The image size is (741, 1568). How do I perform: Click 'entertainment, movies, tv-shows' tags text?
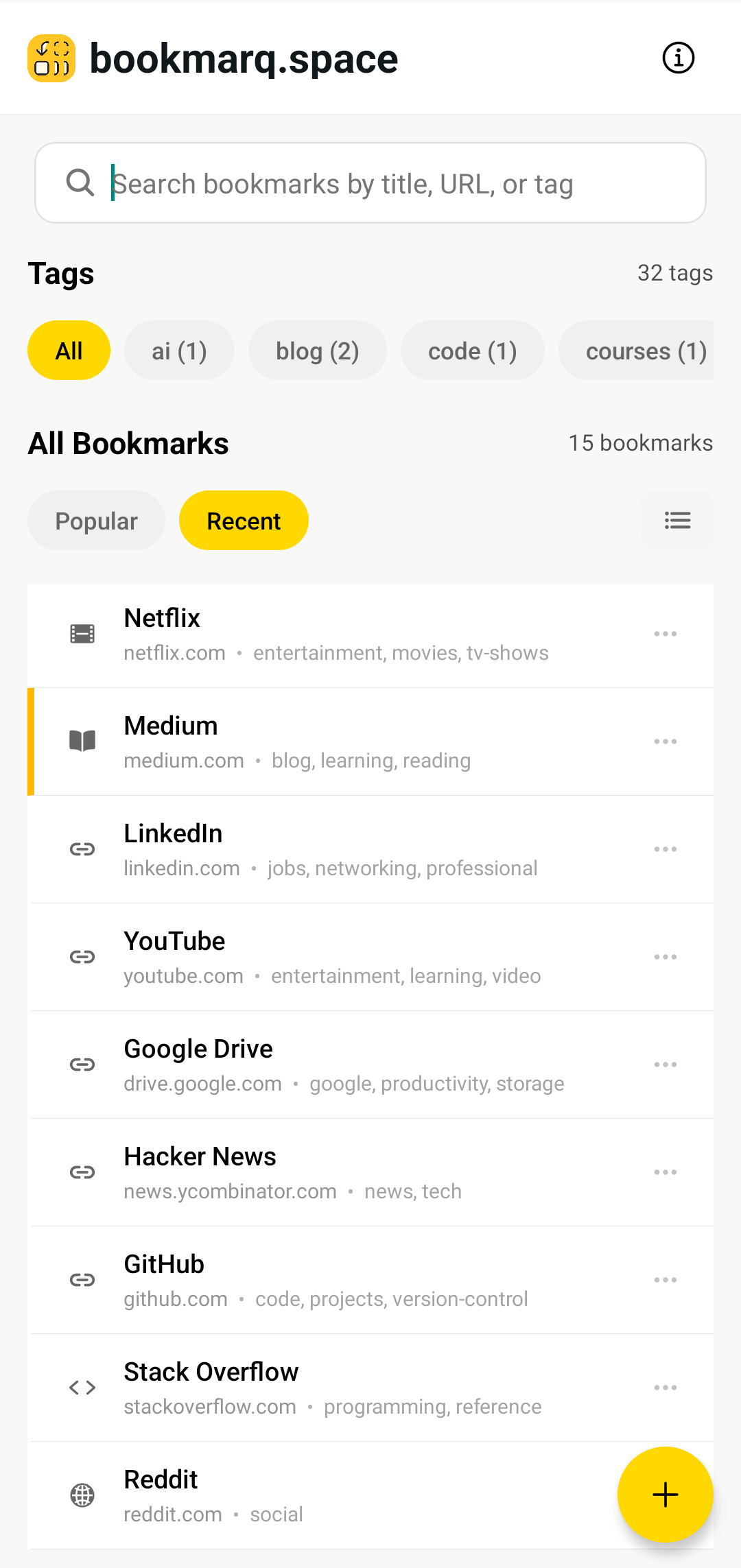click(401, 653)
